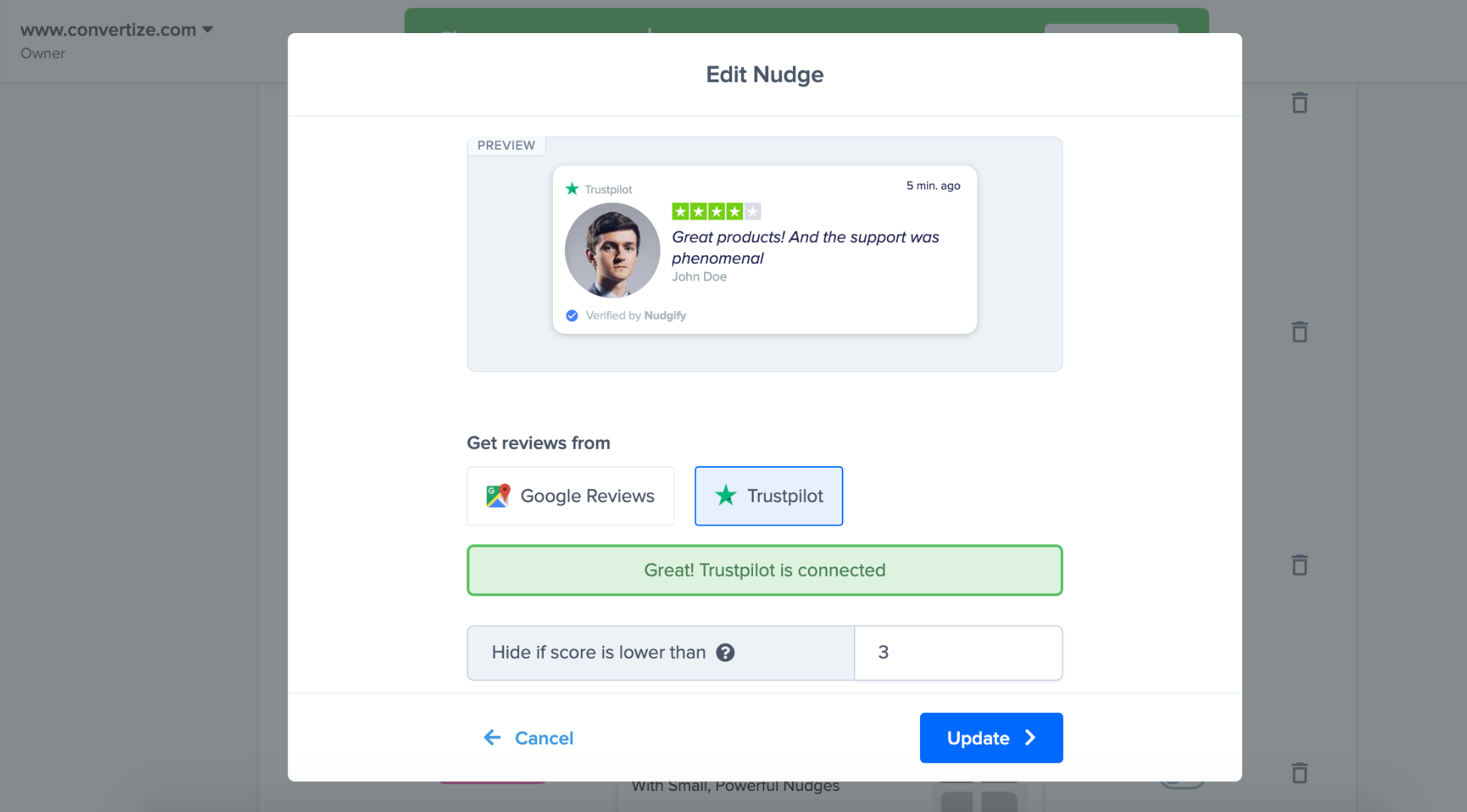Click the second trash icon from the top
The height and width of the screenshot is (812, 1467).
1299,332
